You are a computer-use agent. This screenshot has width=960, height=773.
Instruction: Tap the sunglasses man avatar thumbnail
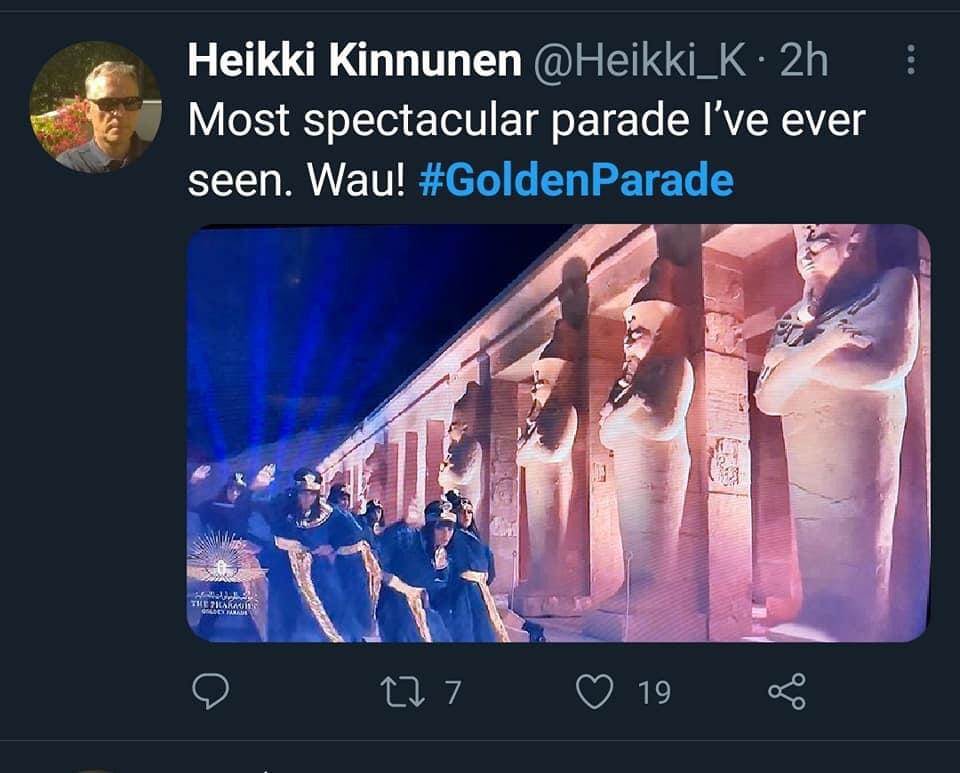96,106
